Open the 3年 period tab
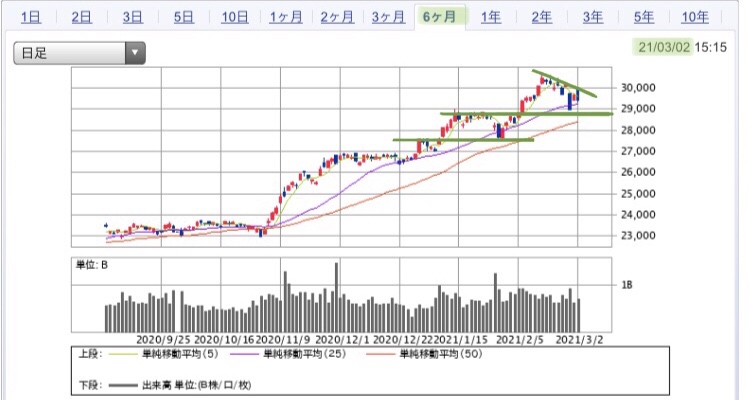The image size is (749, 400). [593, 18]
